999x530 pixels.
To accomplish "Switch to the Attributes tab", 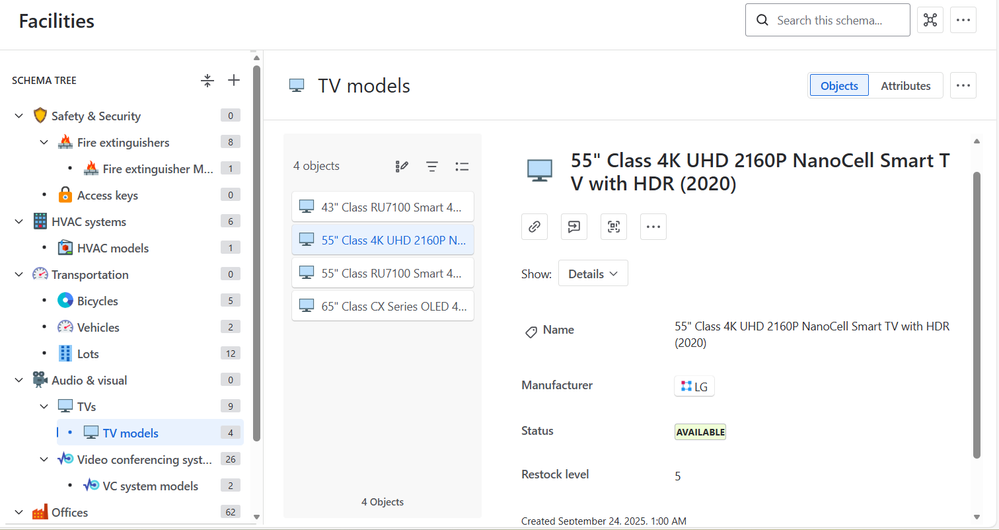I will coord(905,85).
